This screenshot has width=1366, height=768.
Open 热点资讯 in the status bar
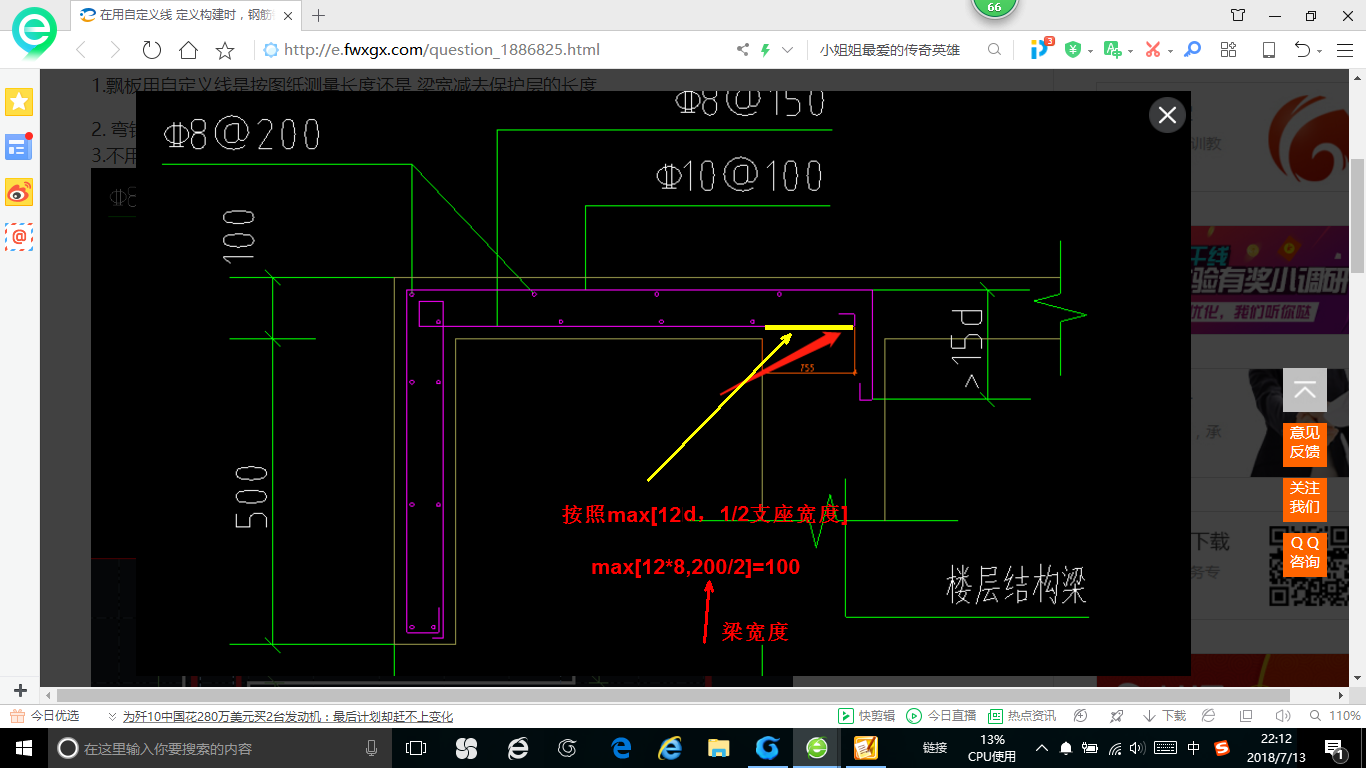(1022, 716)
